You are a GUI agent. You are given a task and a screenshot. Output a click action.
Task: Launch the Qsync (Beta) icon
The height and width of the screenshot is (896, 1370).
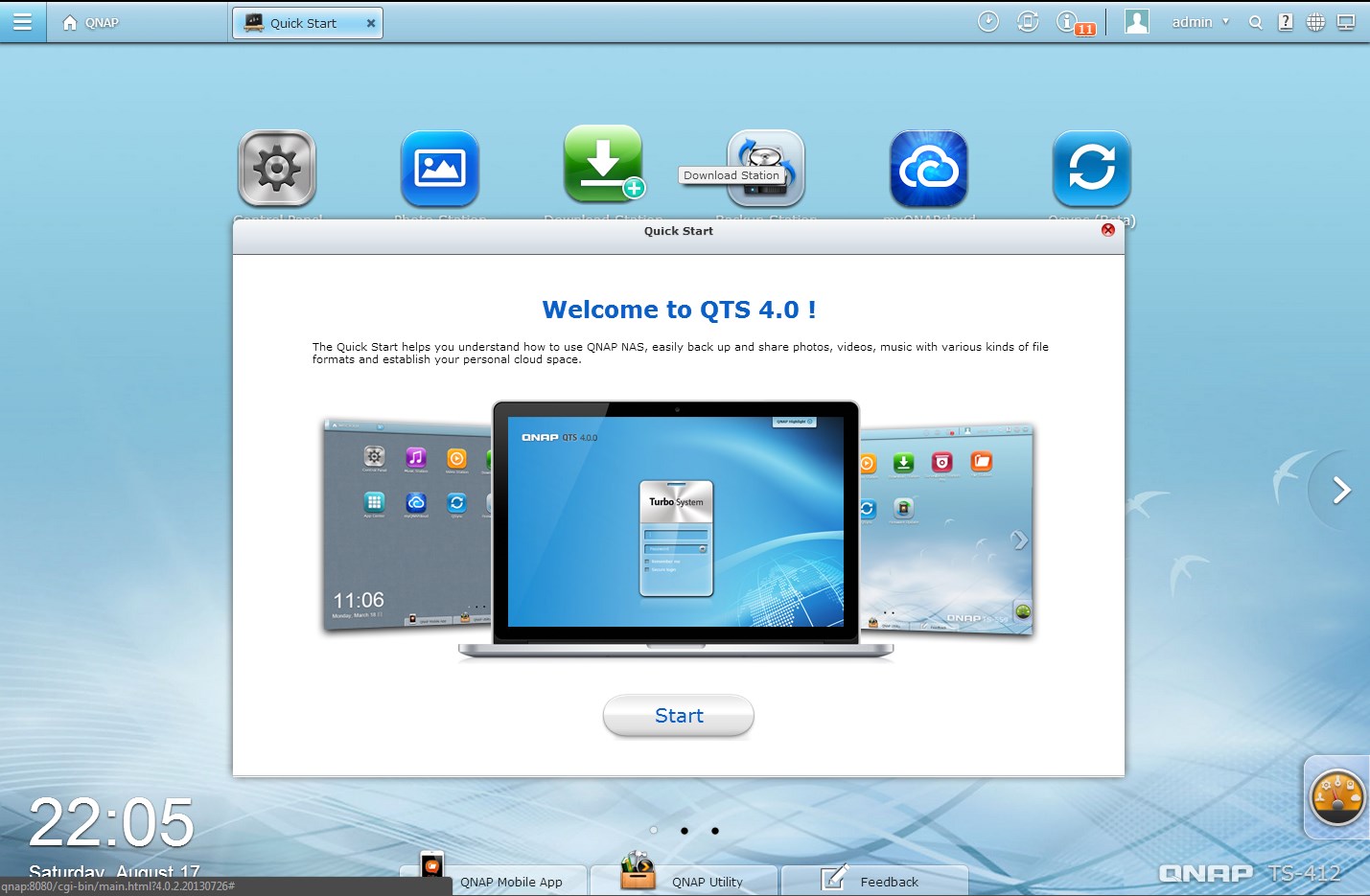[1091, 169]
